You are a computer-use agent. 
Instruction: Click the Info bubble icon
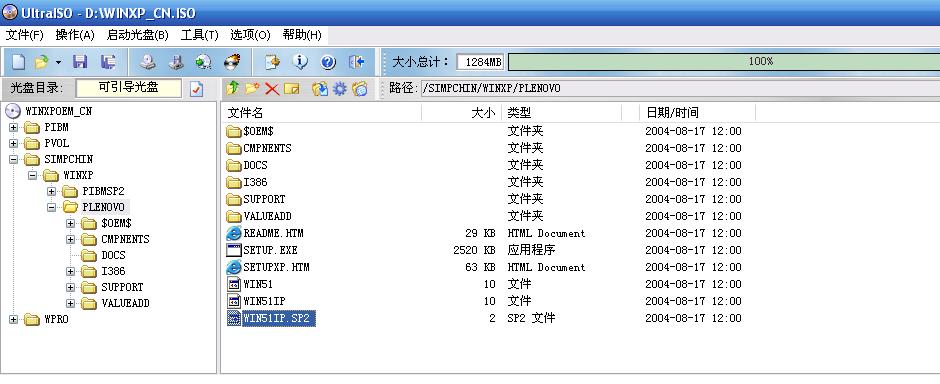click(300, 62)
